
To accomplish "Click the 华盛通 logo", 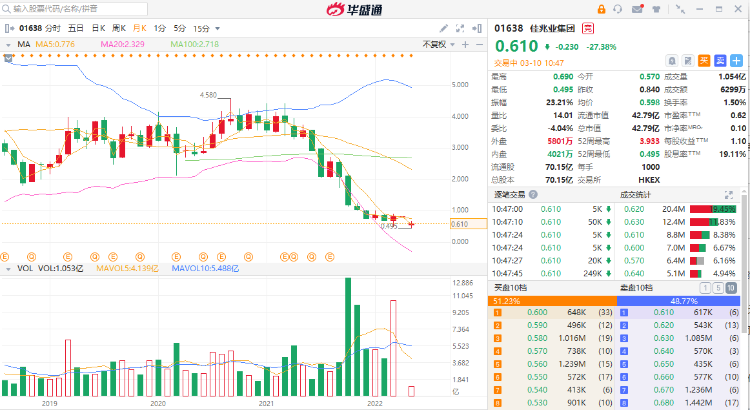I will click(354, 9).
